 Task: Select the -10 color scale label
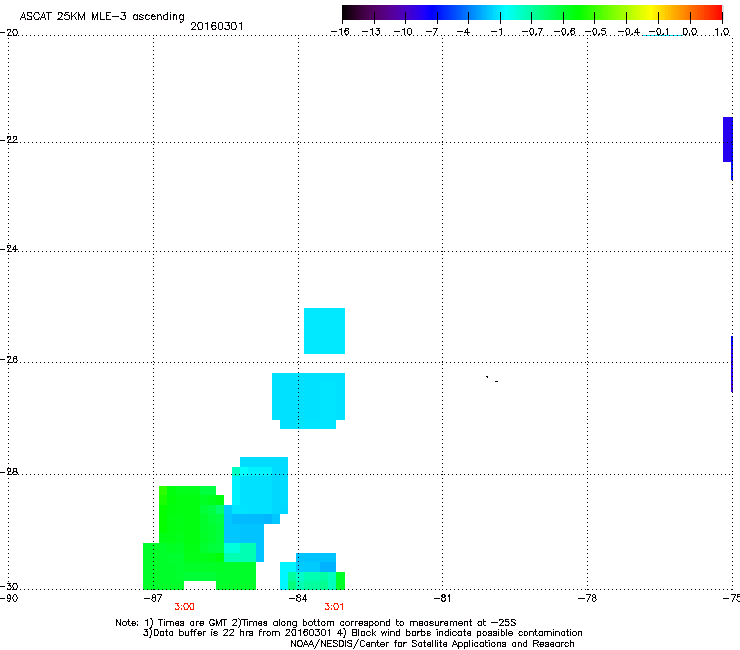tap(403, 32)
